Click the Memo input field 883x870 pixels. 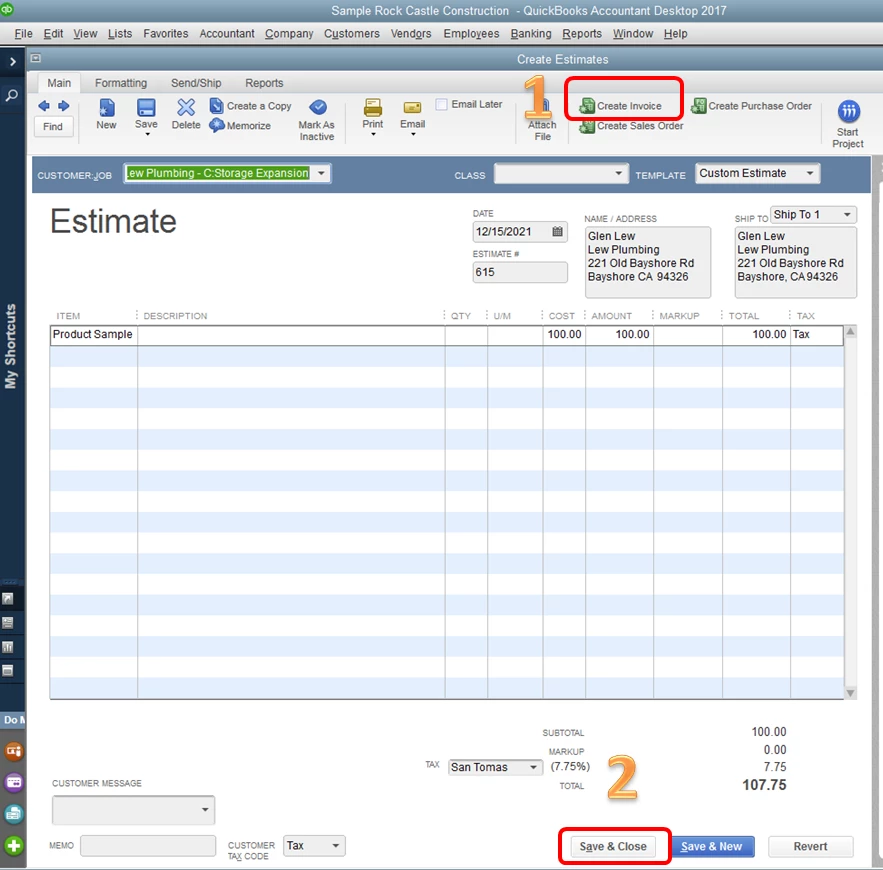coord(148,845)
